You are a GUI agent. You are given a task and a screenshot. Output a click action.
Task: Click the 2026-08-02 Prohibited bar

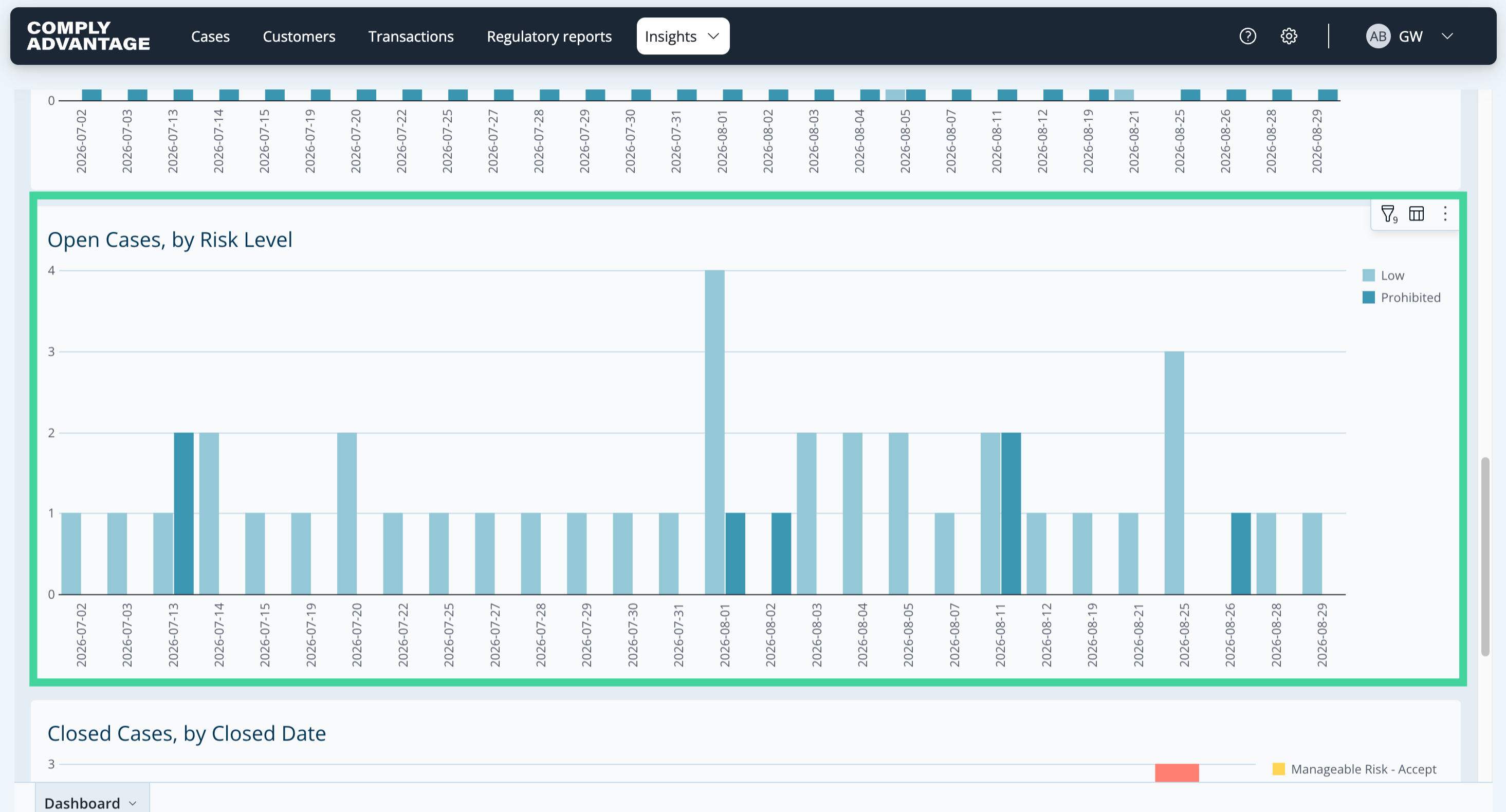[x=781, y=553]
